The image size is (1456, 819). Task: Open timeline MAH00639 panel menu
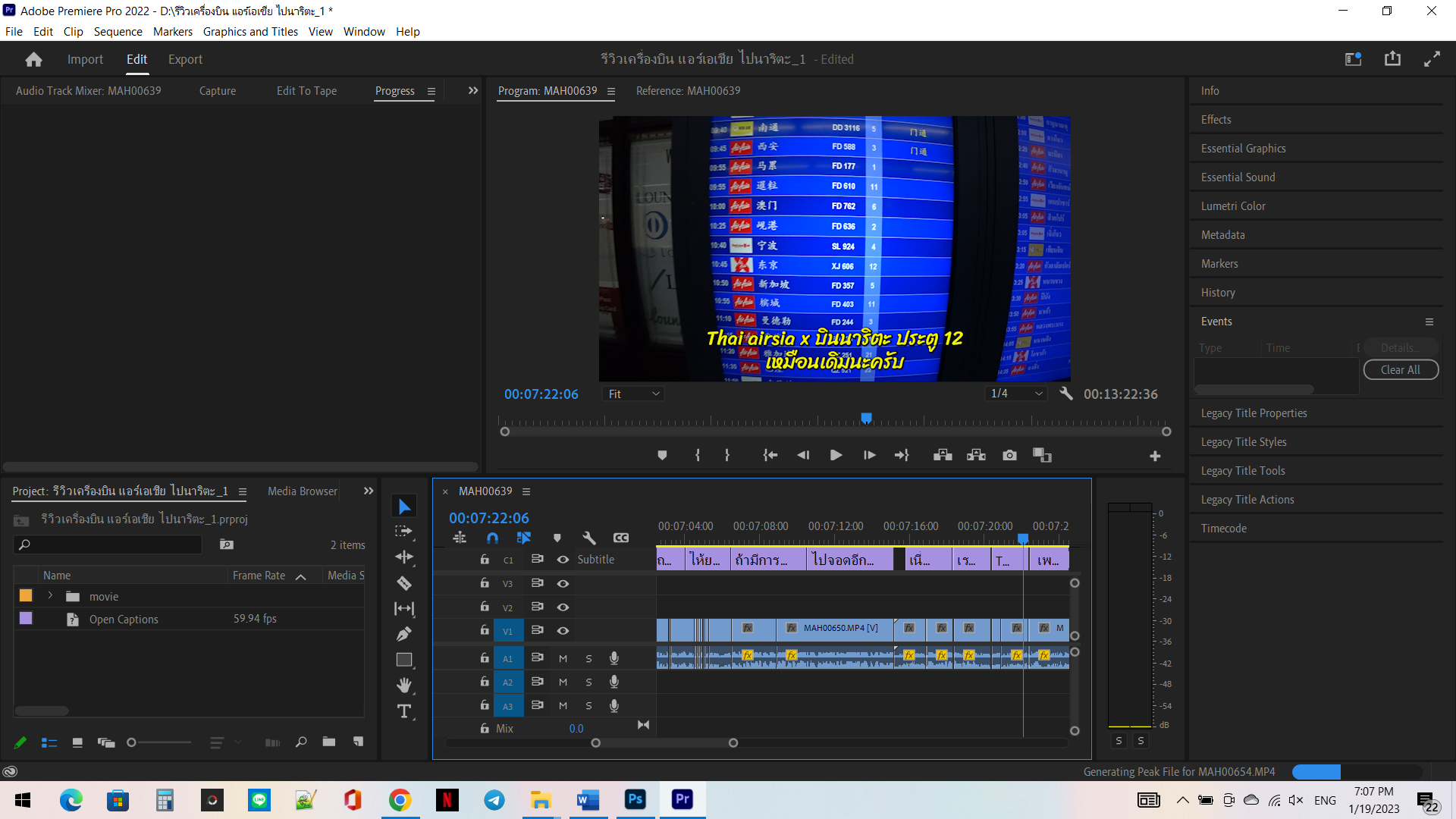point(526,491)
